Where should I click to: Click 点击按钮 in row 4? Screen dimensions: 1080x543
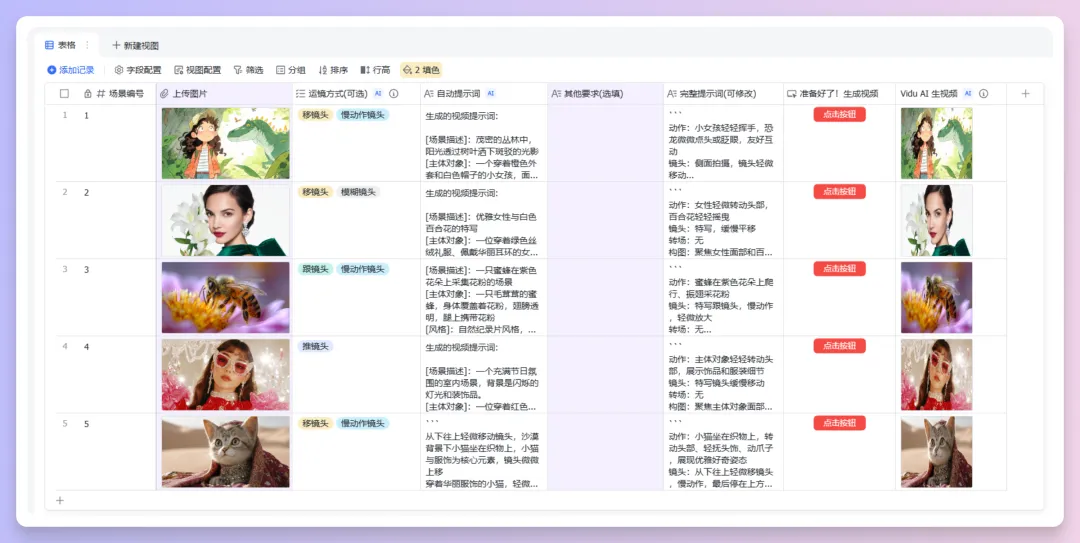tap(839, 346)
